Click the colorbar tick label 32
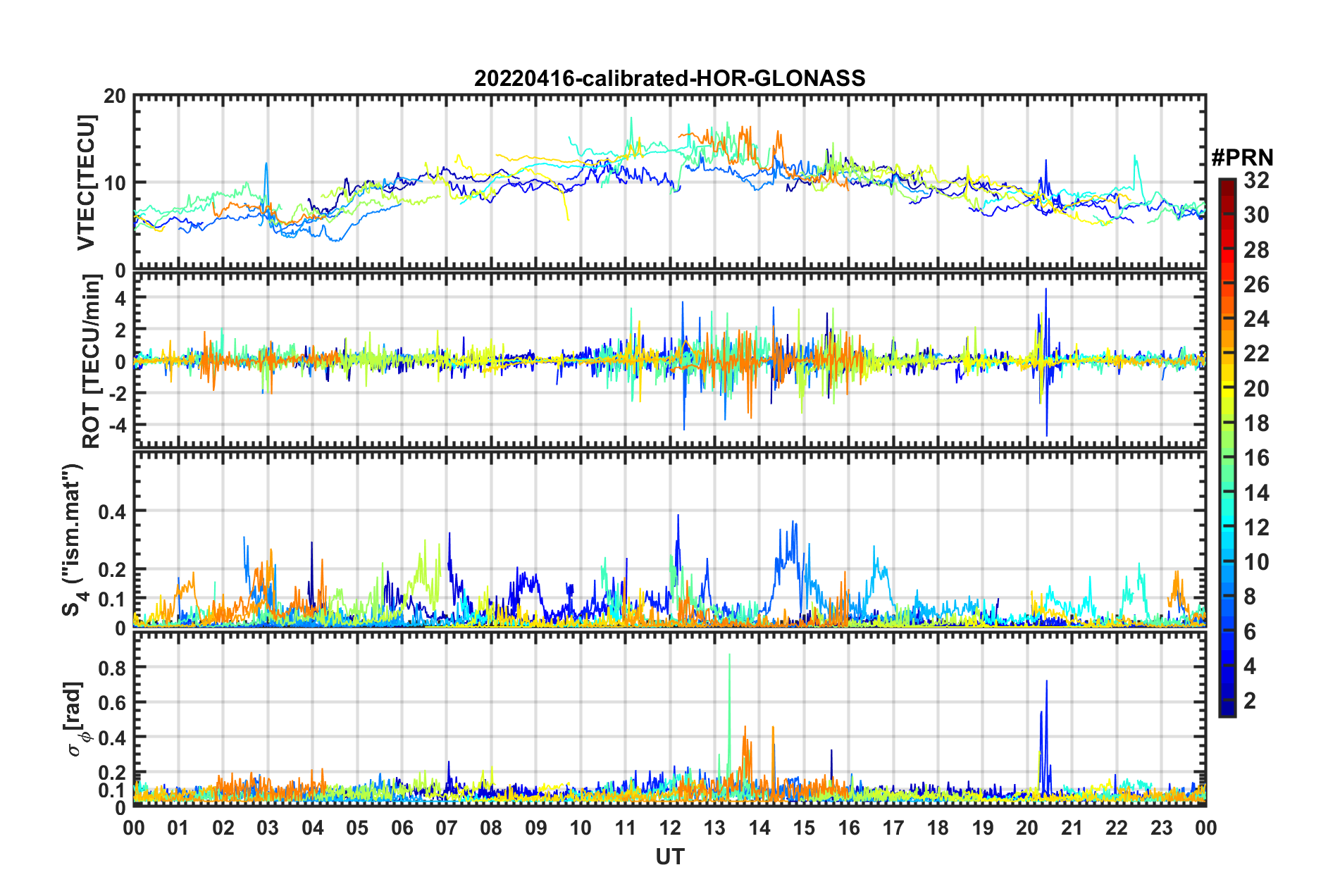The height and width of the screenshot is (896, 1340). (x=1256, y=180)
